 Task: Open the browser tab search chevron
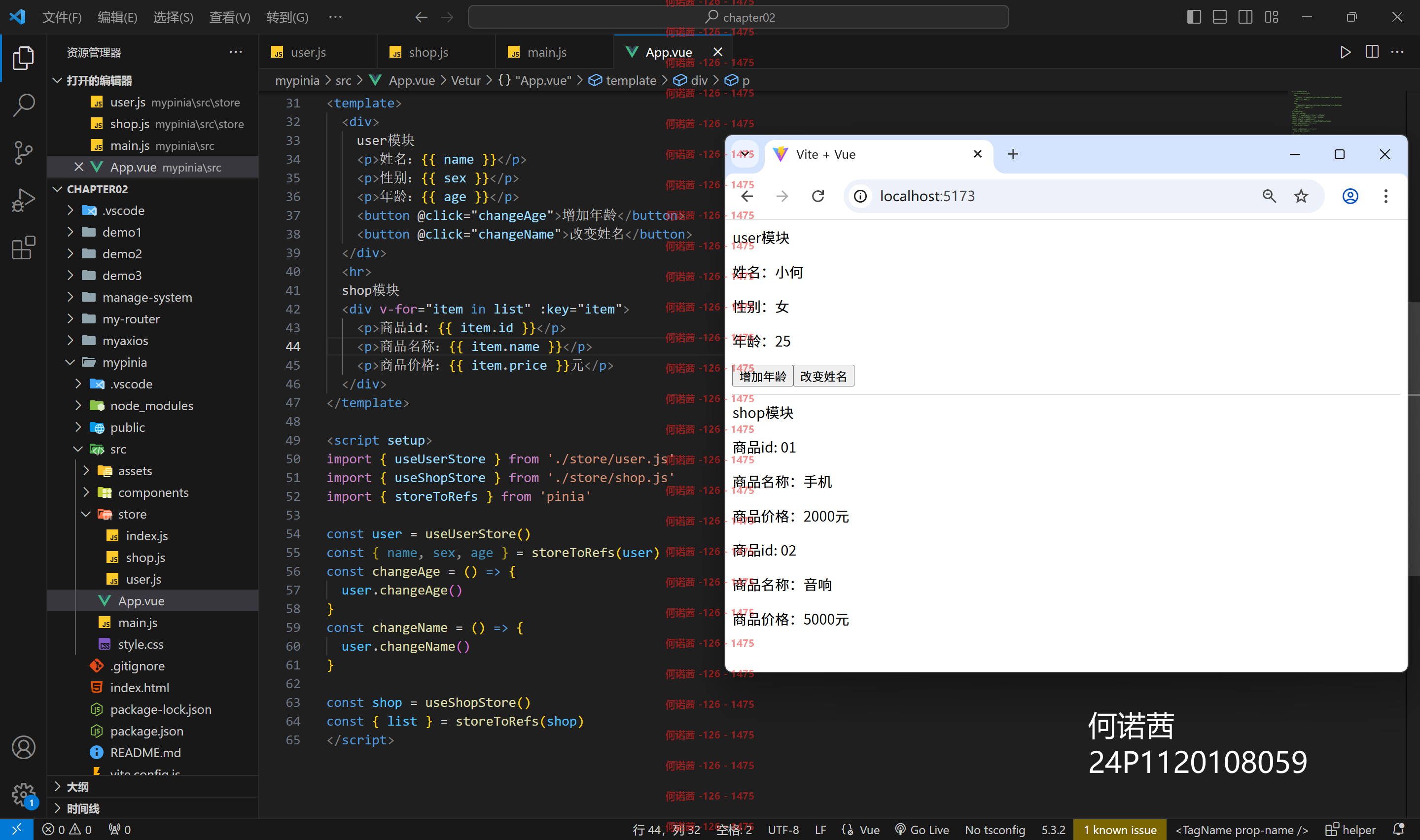coord(745,154)
